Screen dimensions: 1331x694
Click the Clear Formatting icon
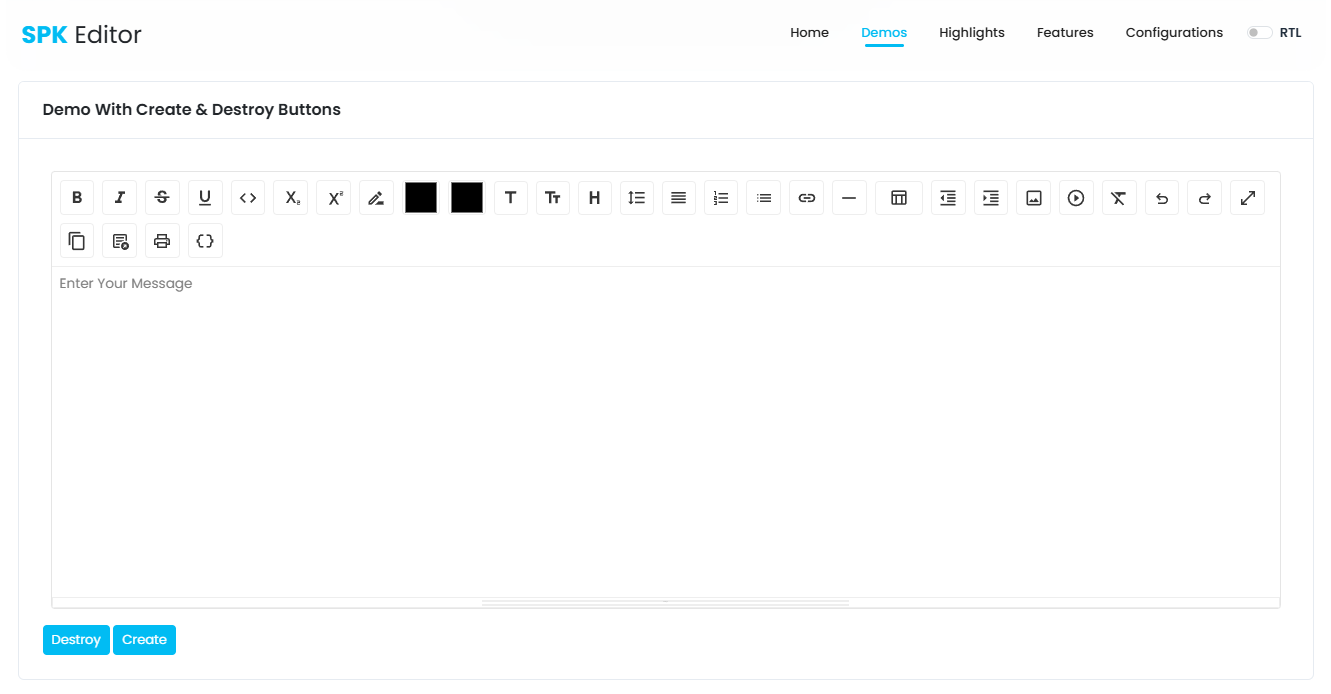coord(1119,197)
